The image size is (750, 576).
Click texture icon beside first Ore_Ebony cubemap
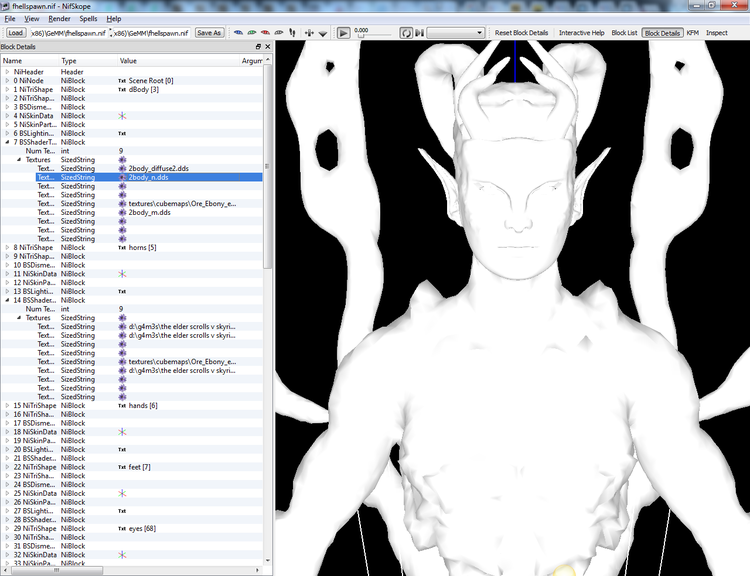coord(122,203)
